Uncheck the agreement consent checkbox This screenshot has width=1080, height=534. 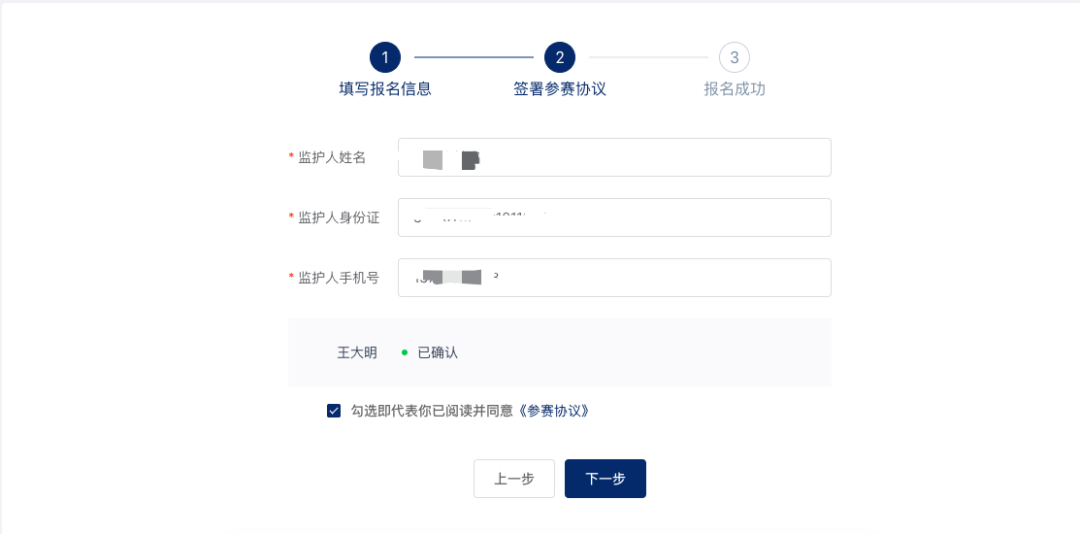tap(334, 411)
